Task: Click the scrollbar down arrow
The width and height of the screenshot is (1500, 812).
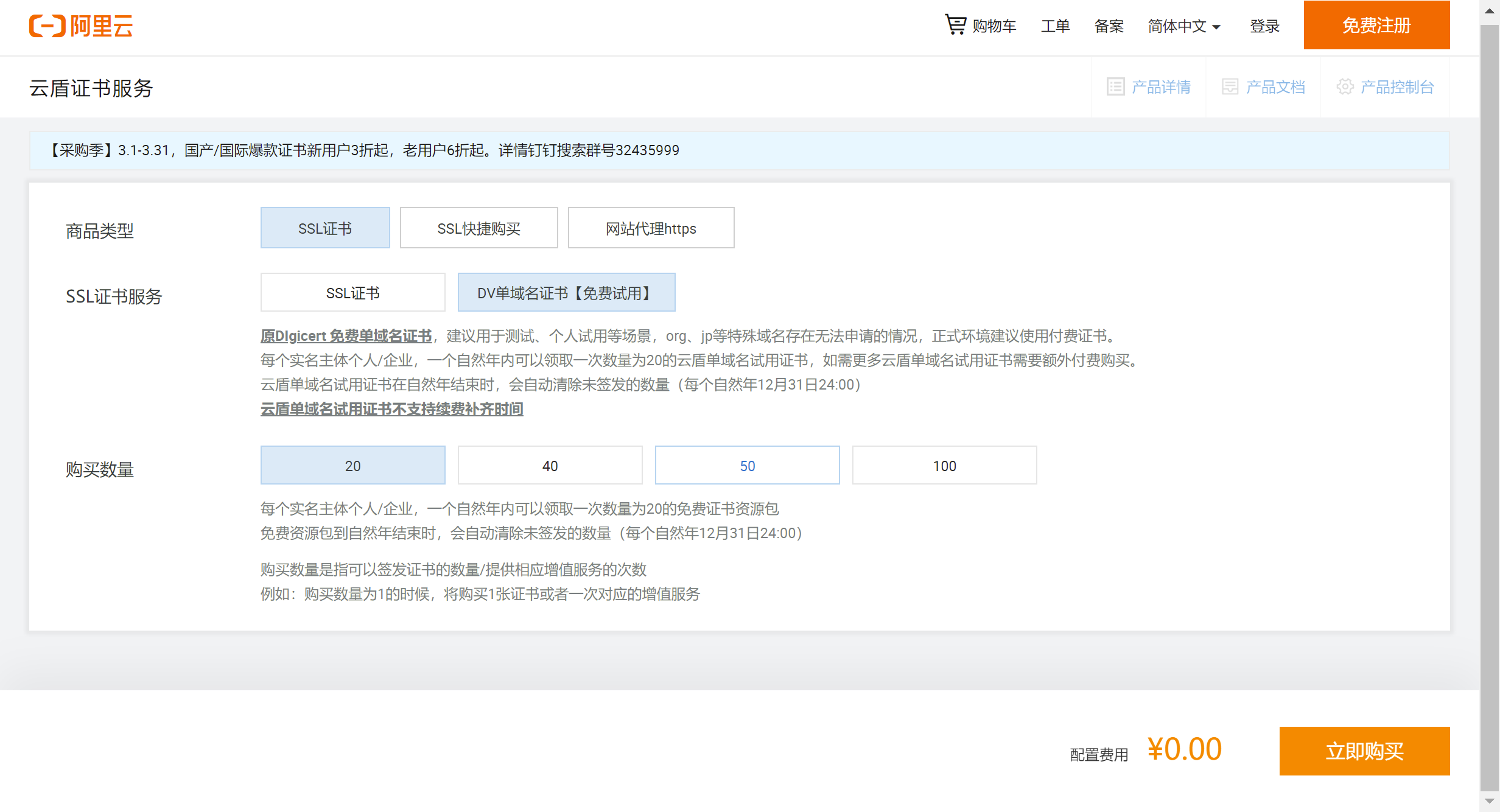Action: point(1490,801)
